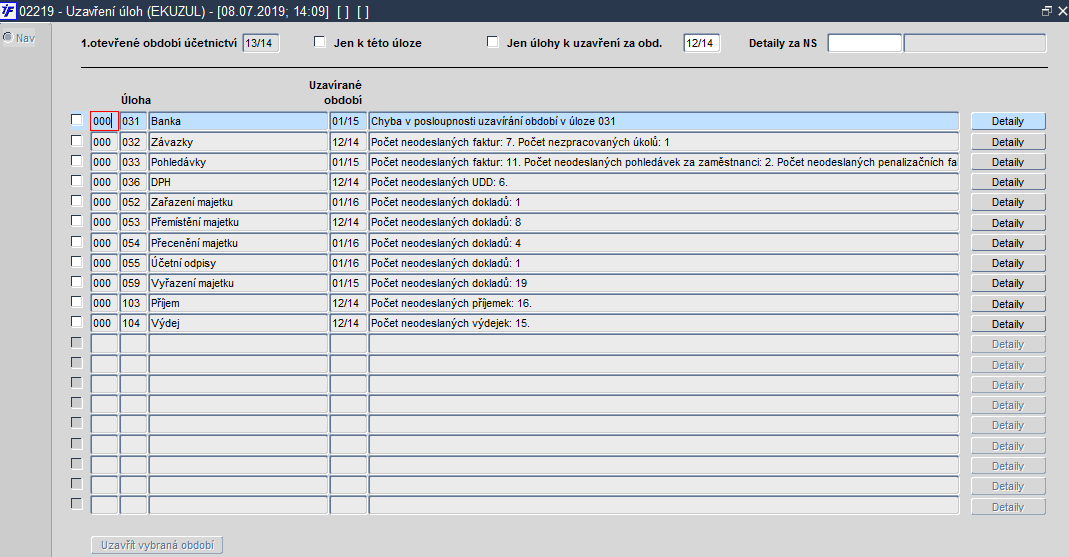Click the gray description field next to Detaily za NS
This screenshot has width=1069, height=557.
tap(974, 43)
